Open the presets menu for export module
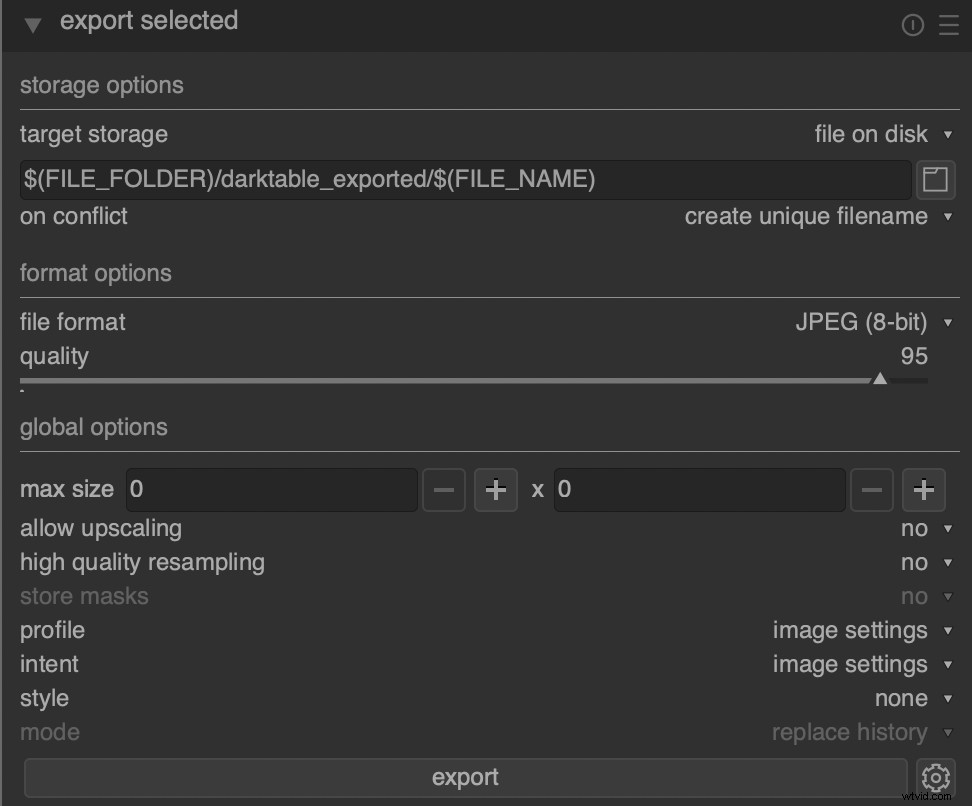 [x=947, y=25]
